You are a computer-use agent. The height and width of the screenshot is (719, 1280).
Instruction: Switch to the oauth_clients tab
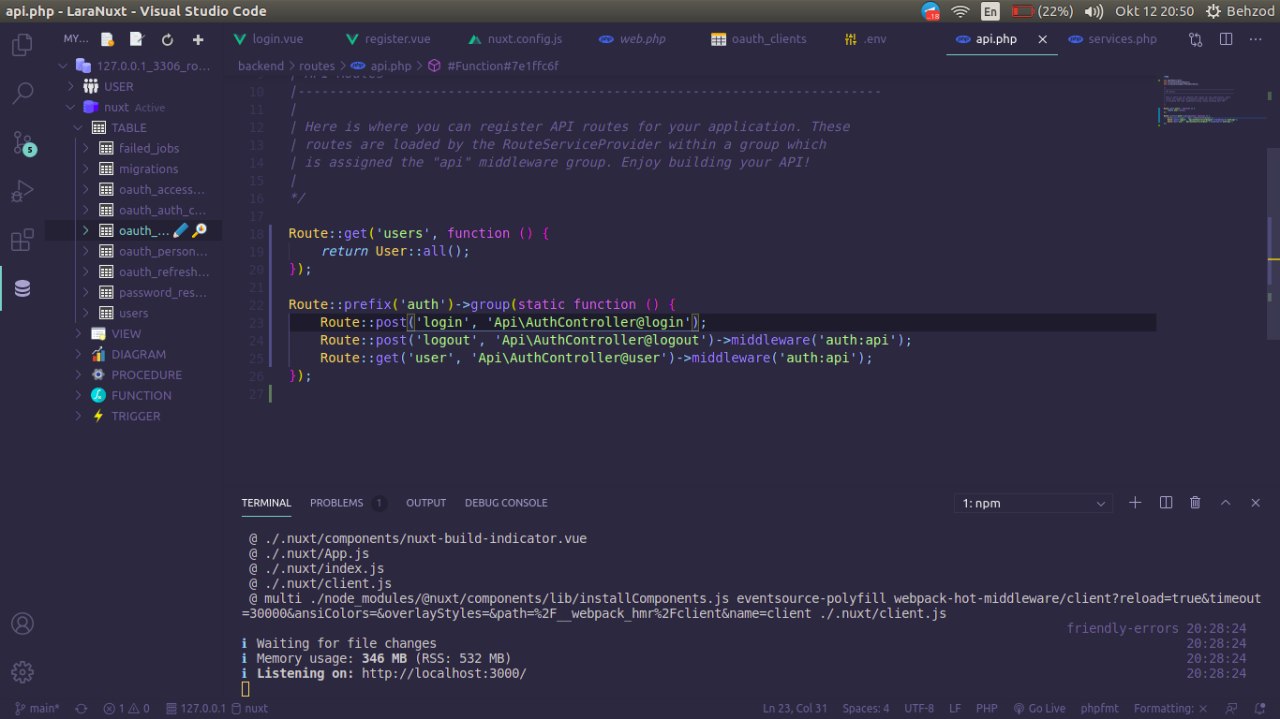(x=768, y=39)
